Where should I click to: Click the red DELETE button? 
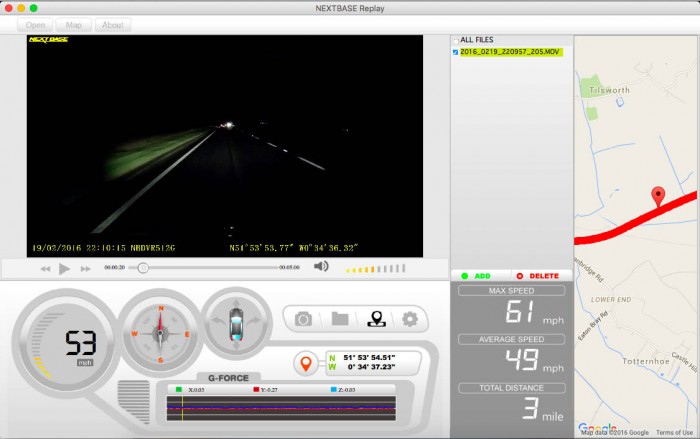pyautogui.click(x=538, y=276)
